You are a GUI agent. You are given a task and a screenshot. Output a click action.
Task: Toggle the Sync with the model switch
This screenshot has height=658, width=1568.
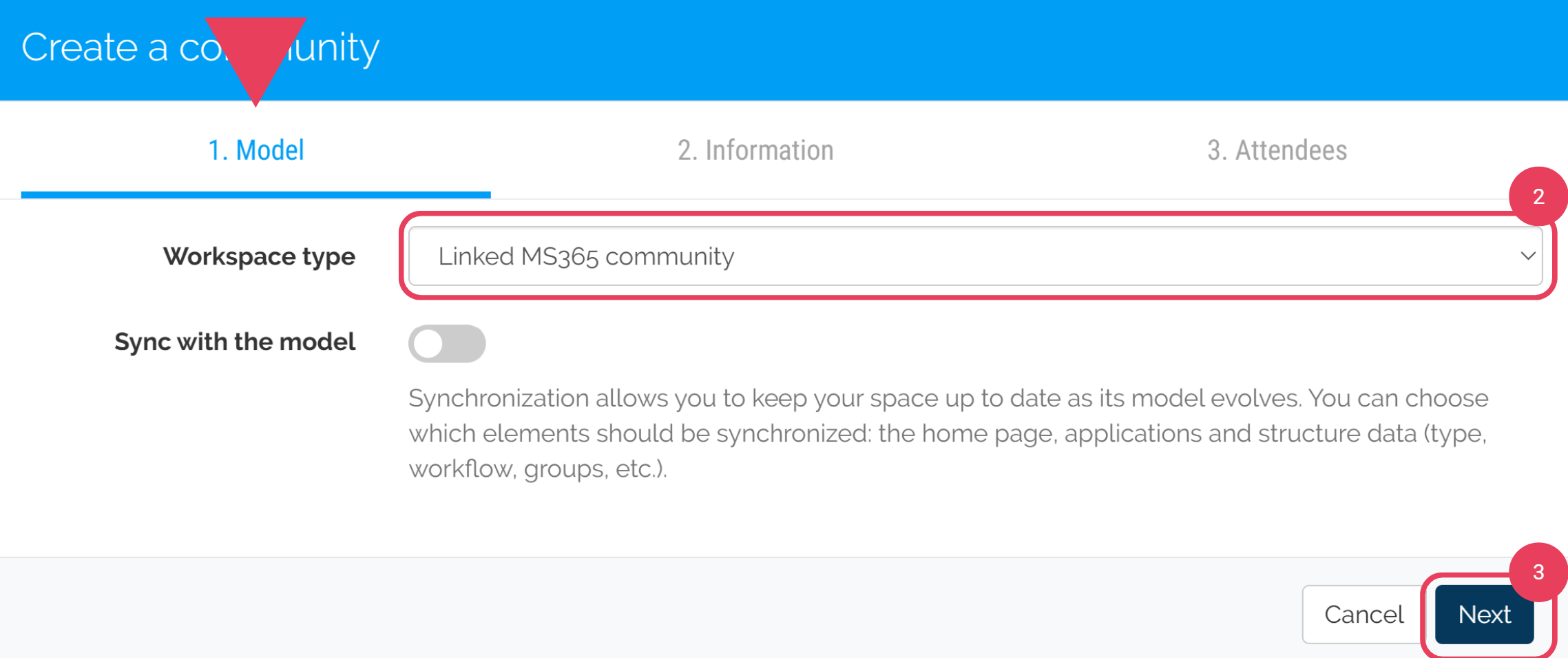click(447, 343)
